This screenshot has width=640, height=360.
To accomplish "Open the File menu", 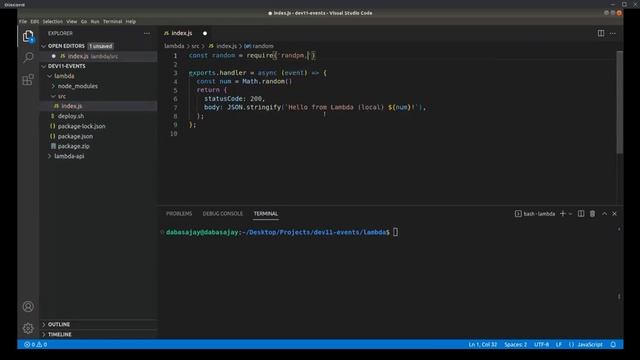I will (x=23, y=22).
